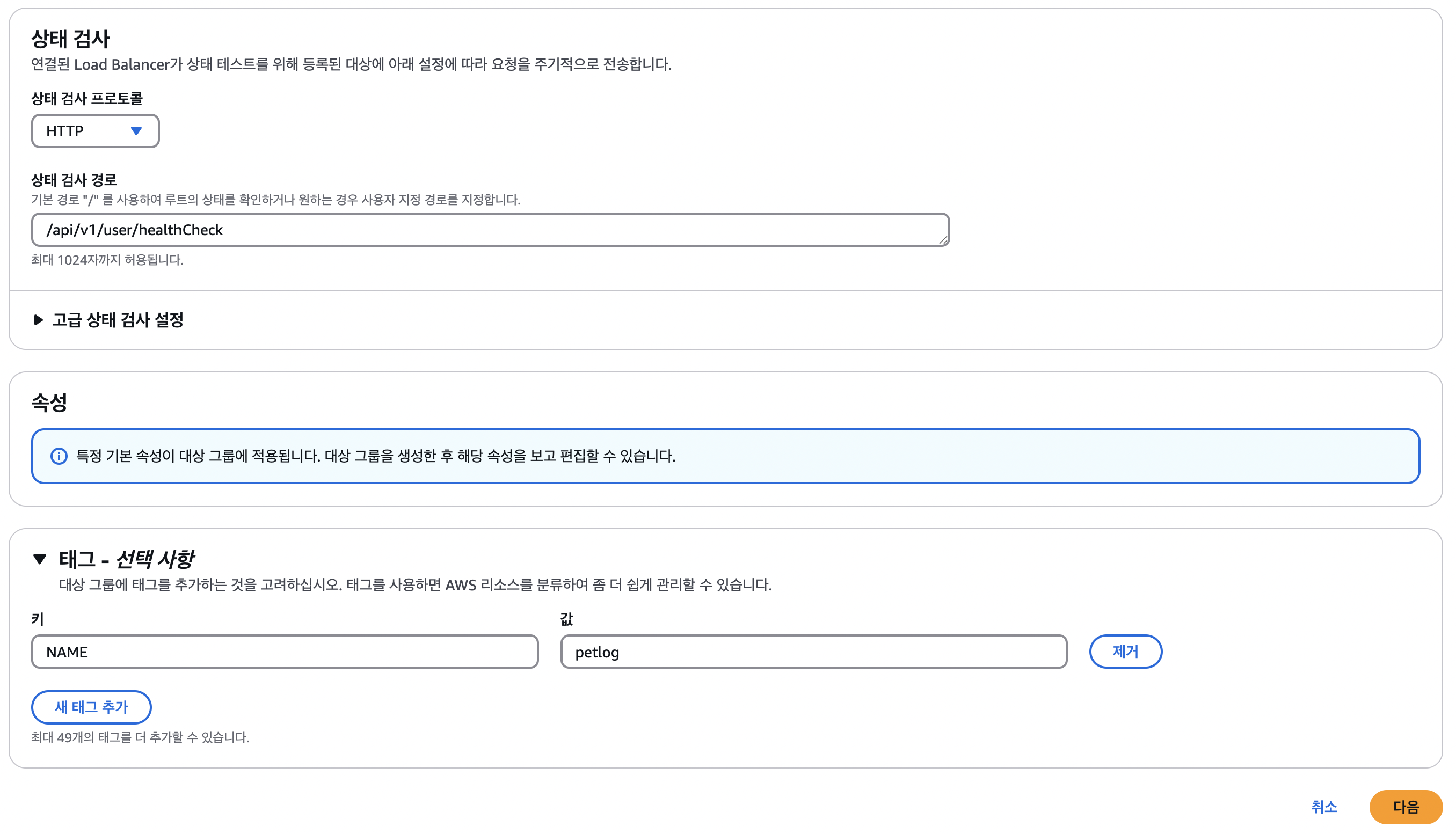
Task: Proceed with the orange 다음 button
Action: (1405, 807)
